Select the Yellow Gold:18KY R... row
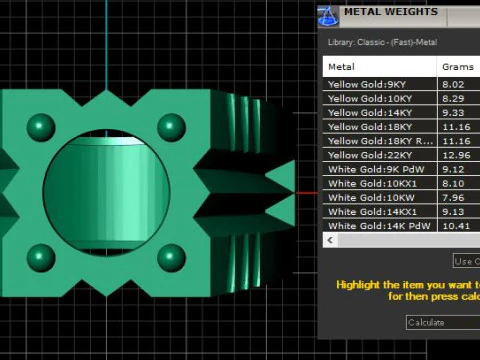This screenshot has width=480, height=360. pos(401,141)
